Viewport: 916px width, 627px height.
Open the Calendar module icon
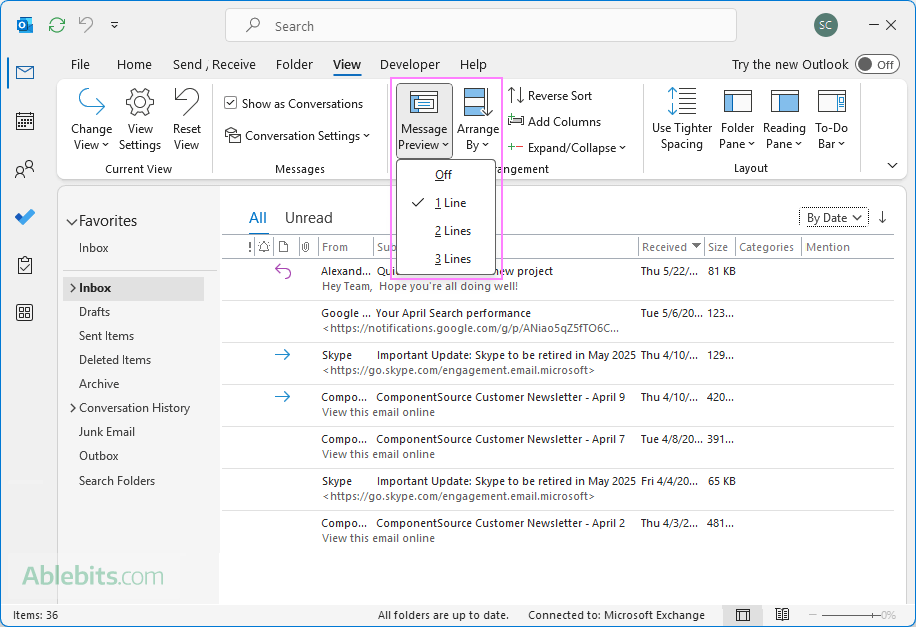point(25,121)
